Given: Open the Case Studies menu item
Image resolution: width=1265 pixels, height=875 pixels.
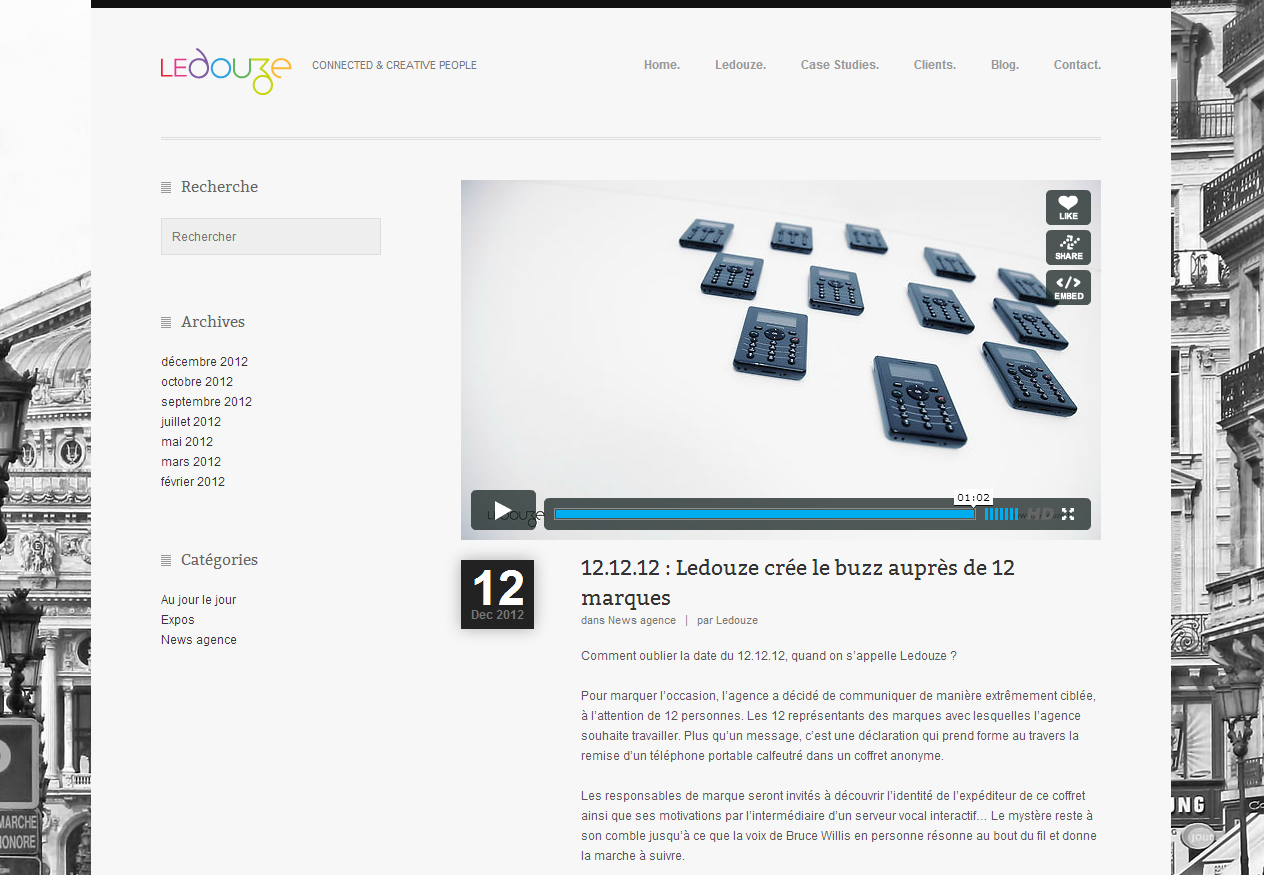Looking at the screenshot, I should 840,65.
